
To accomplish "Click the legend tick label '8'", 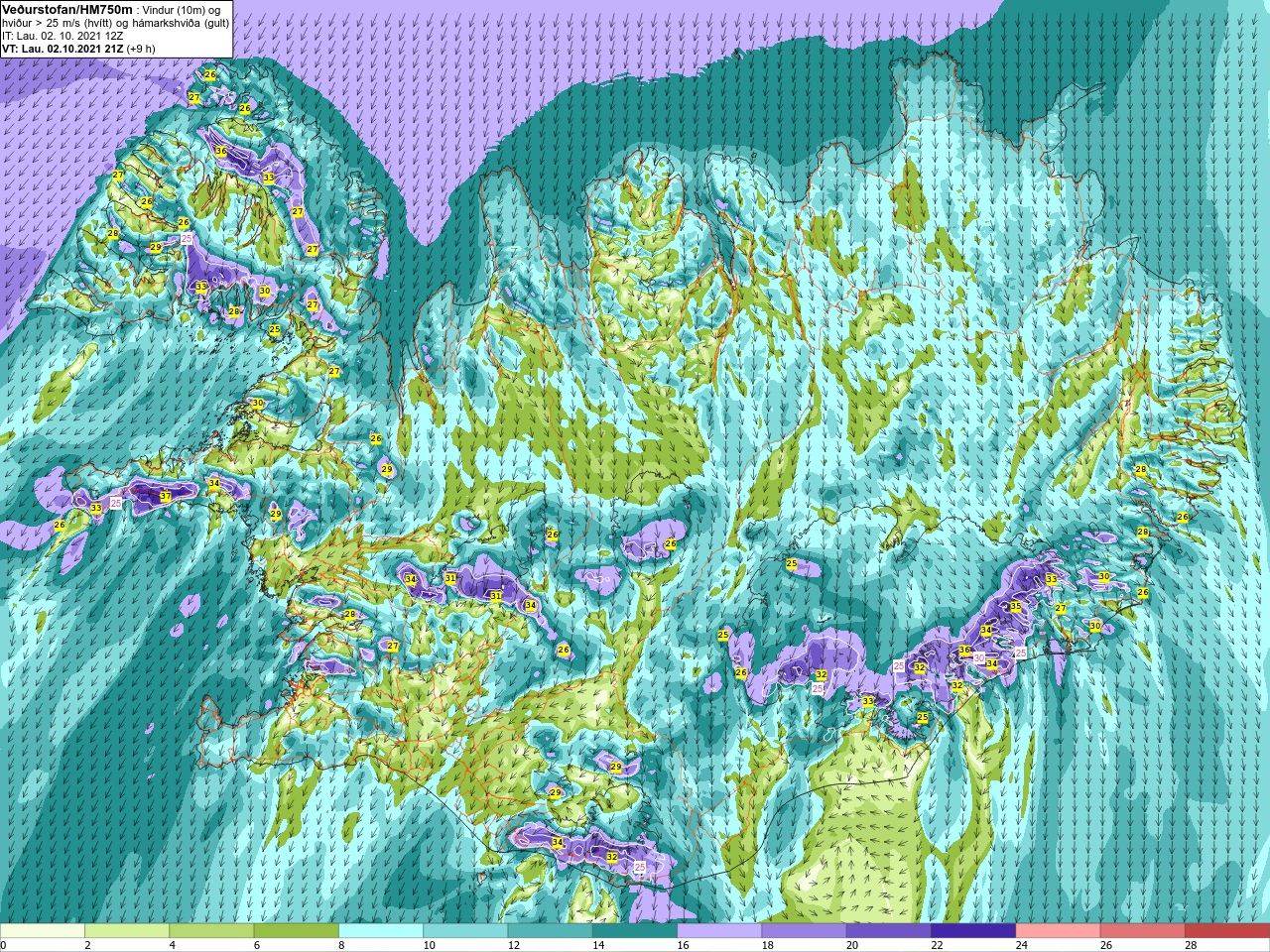I will click(339, 945).
